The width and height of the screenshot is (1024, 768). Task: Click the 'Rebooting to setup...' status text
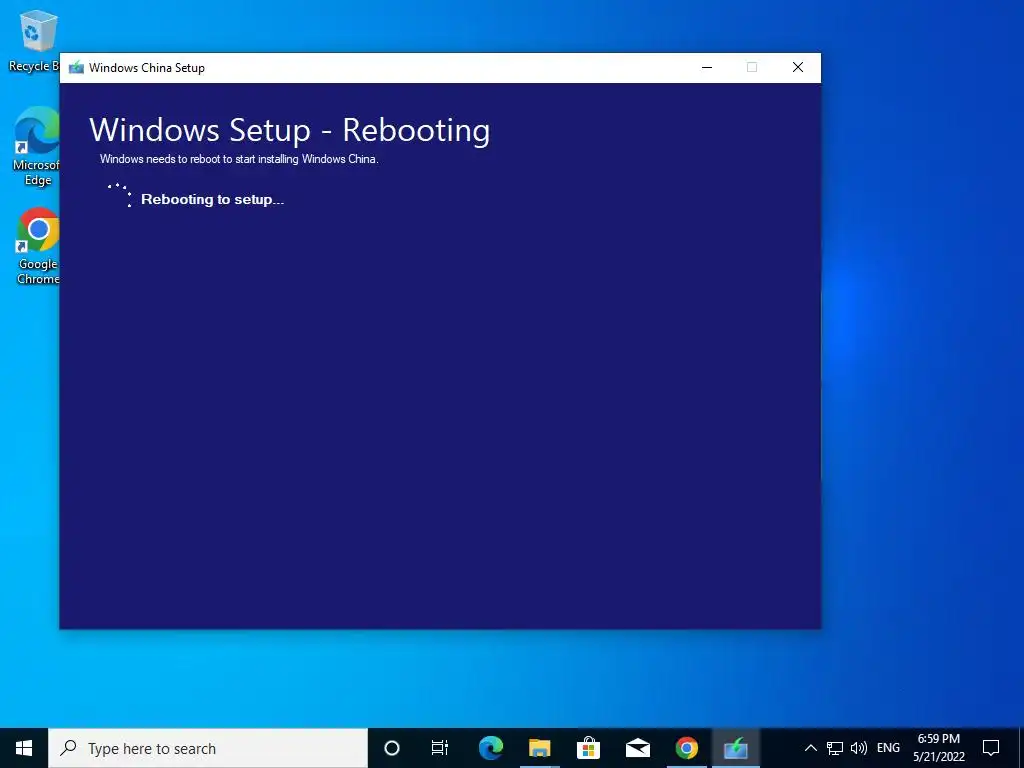212,199
